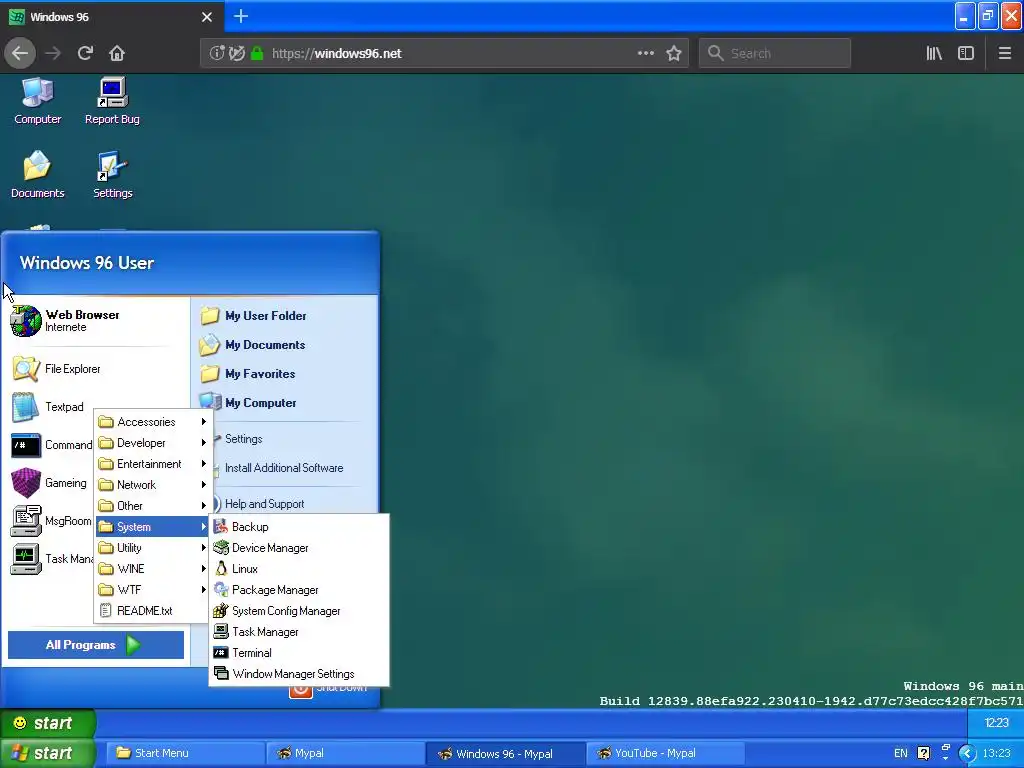The image size is (1024, 768).
Task: Launch Terminal from System submenu
Action: click(298, 652)
